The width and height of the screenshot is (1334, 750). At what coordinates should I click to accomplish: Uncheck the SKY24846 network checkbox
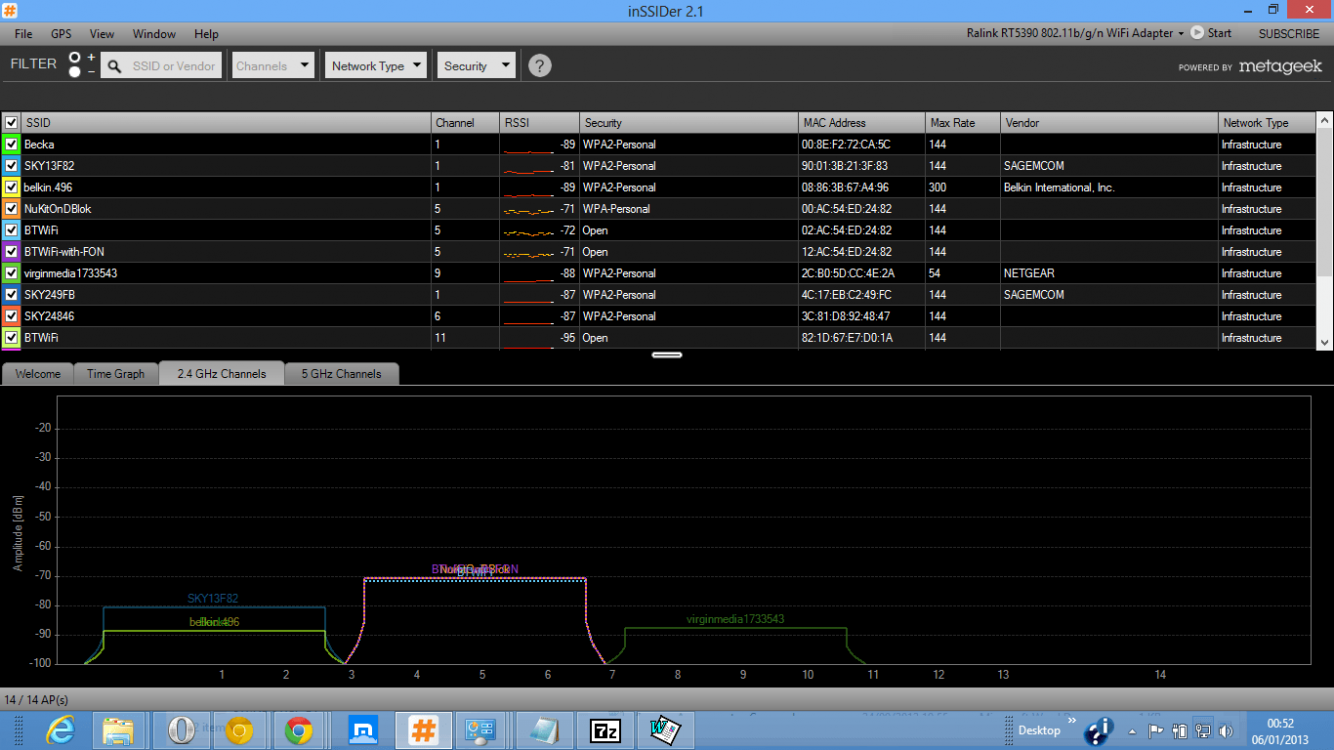pyautogui.click(x=12, y=316)
